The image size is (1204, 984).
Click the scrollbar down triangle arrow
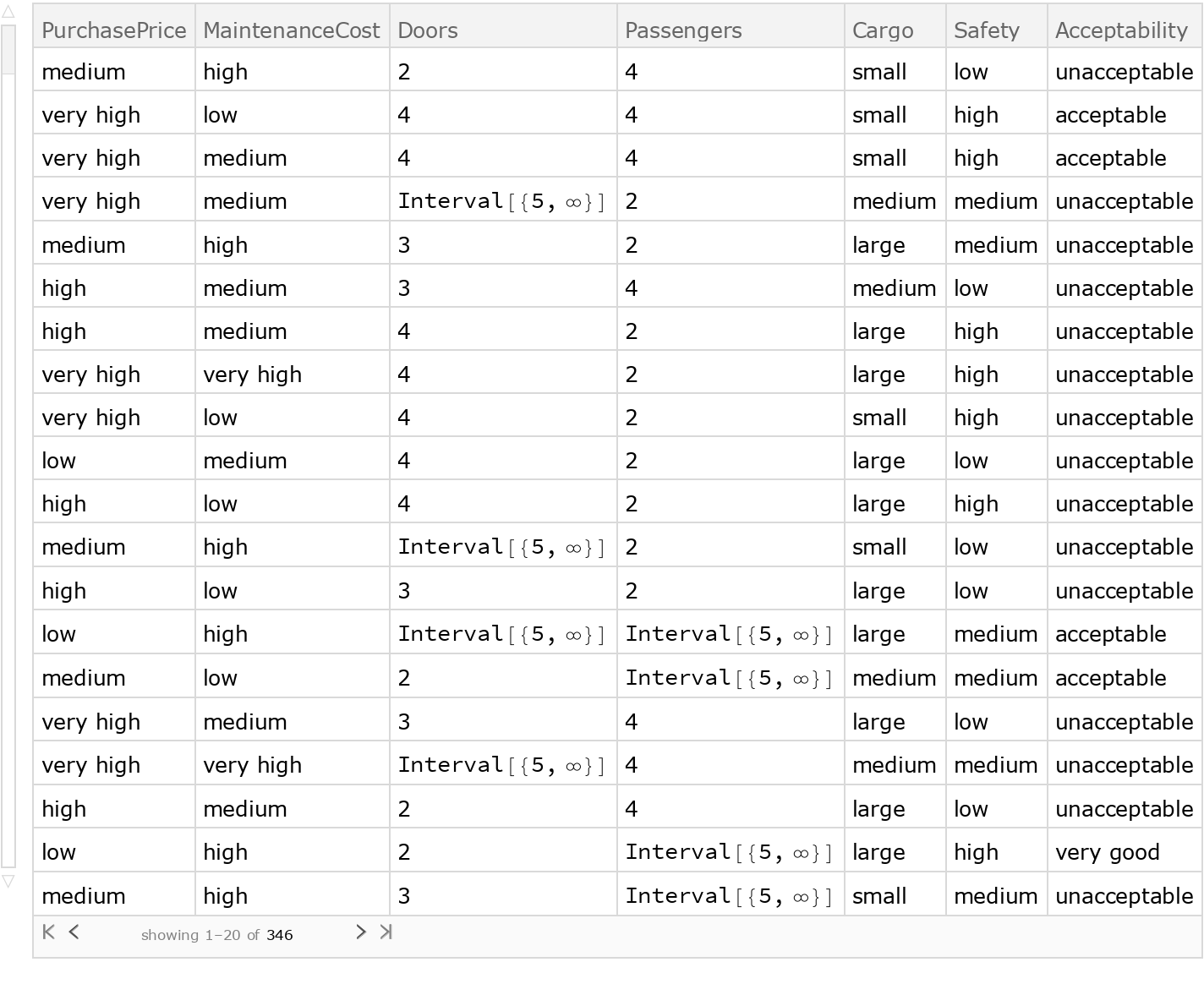[x=8, y=882]
